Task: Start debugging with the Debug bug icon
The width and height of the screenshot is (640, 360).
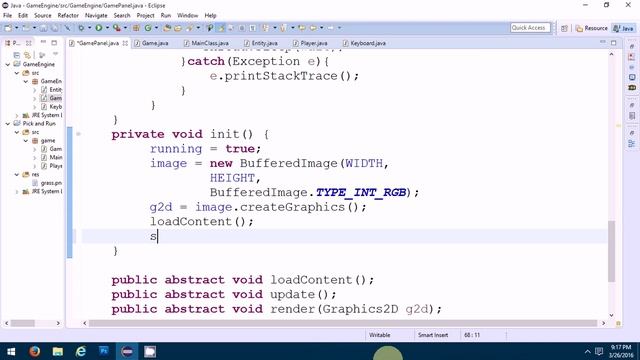Action: (x=81, y=28)
